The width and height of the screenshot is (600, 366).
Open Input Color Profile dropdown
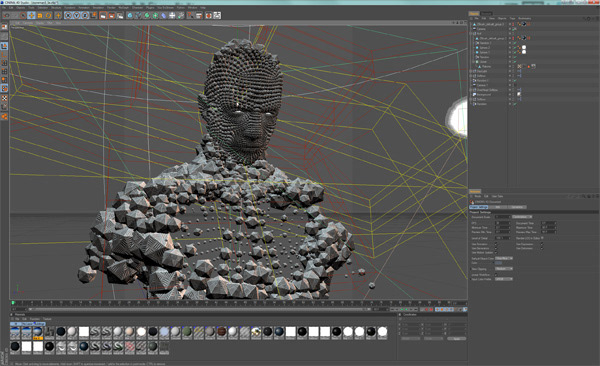point(504,279)
